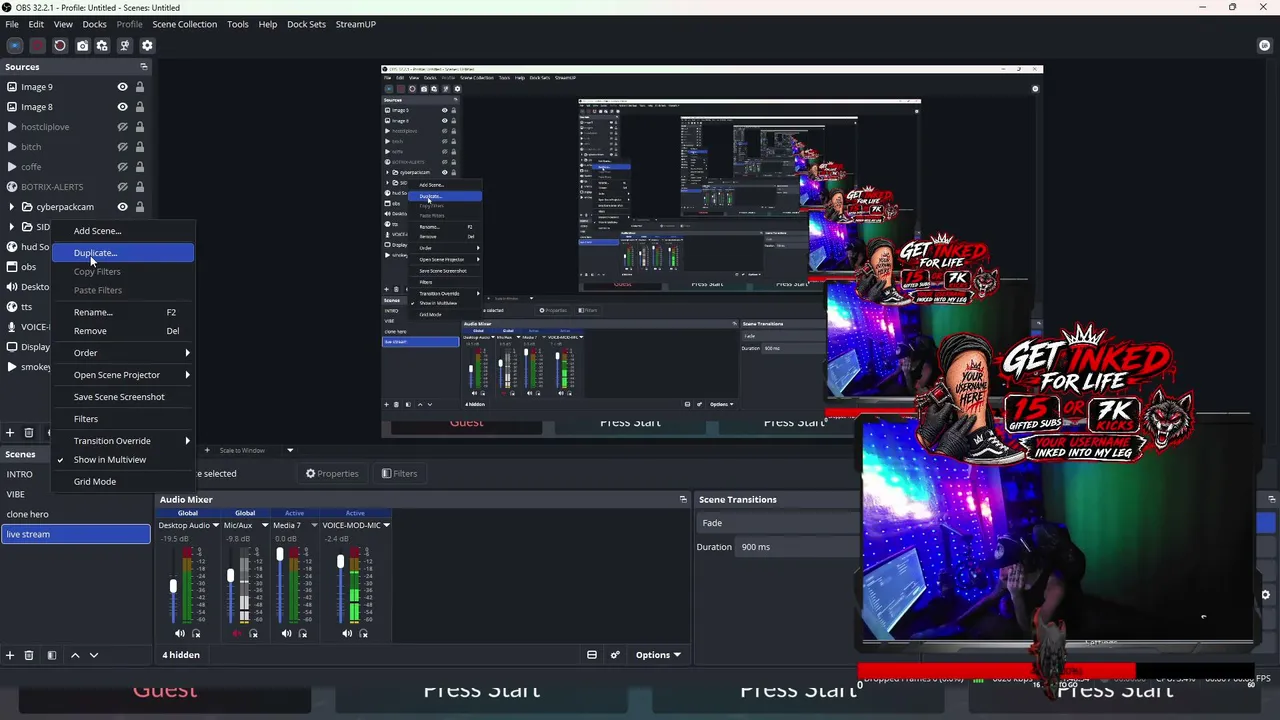Expand the cyberpackcam group
The image size is (1280, 720).
point(12,207)
